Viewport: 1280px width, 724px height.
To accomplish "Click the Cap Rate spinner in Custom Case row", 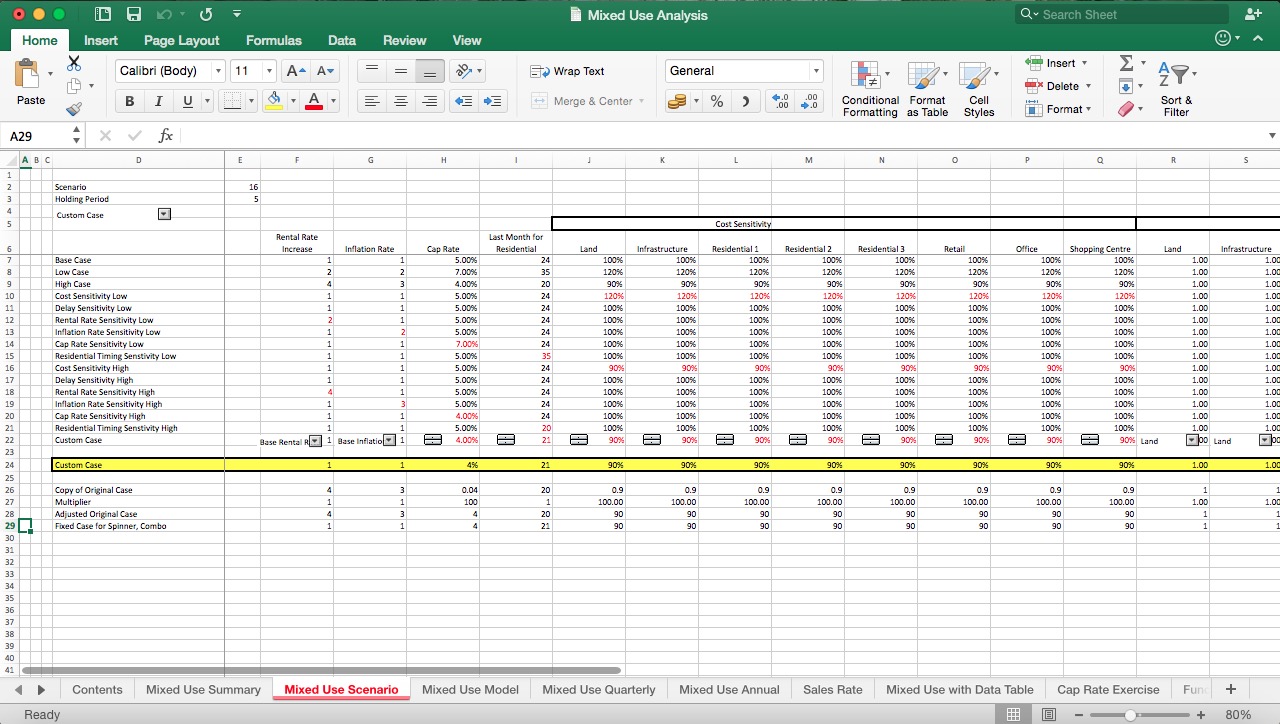I will (432, 440).
